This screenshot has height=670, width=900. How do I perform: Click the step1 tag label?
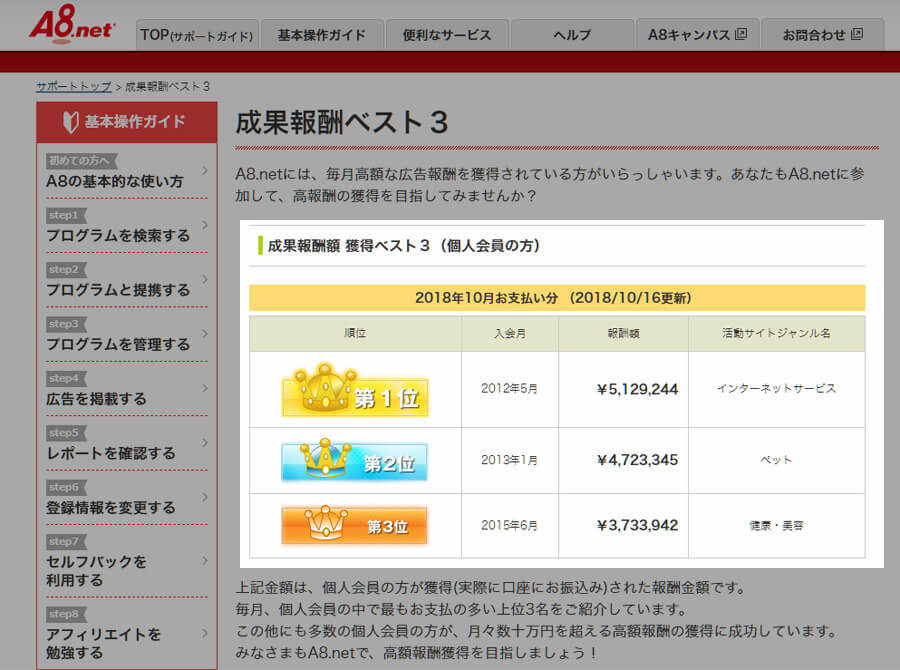[x=66, y=215]
